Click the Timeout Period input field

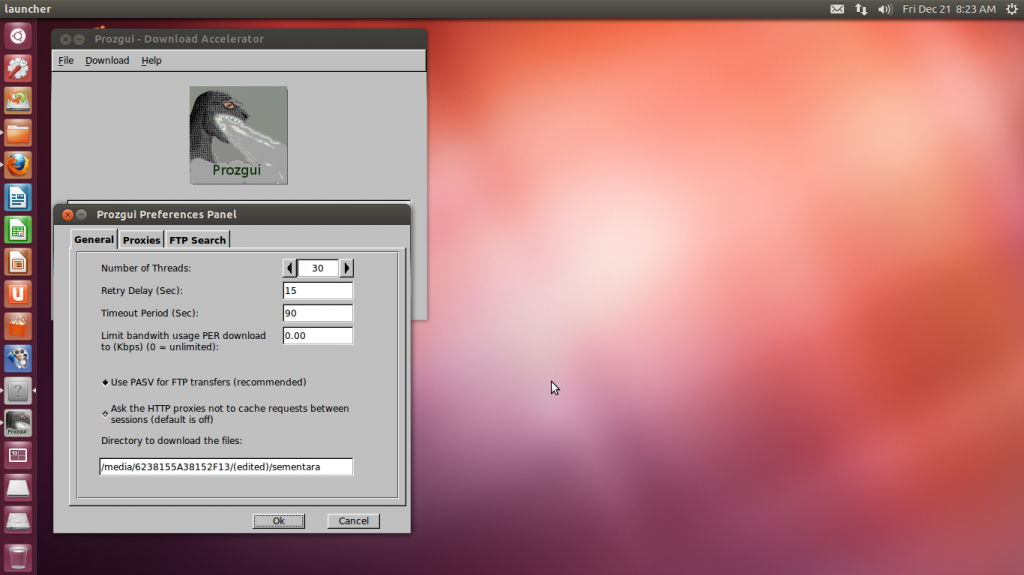[318, 313]
